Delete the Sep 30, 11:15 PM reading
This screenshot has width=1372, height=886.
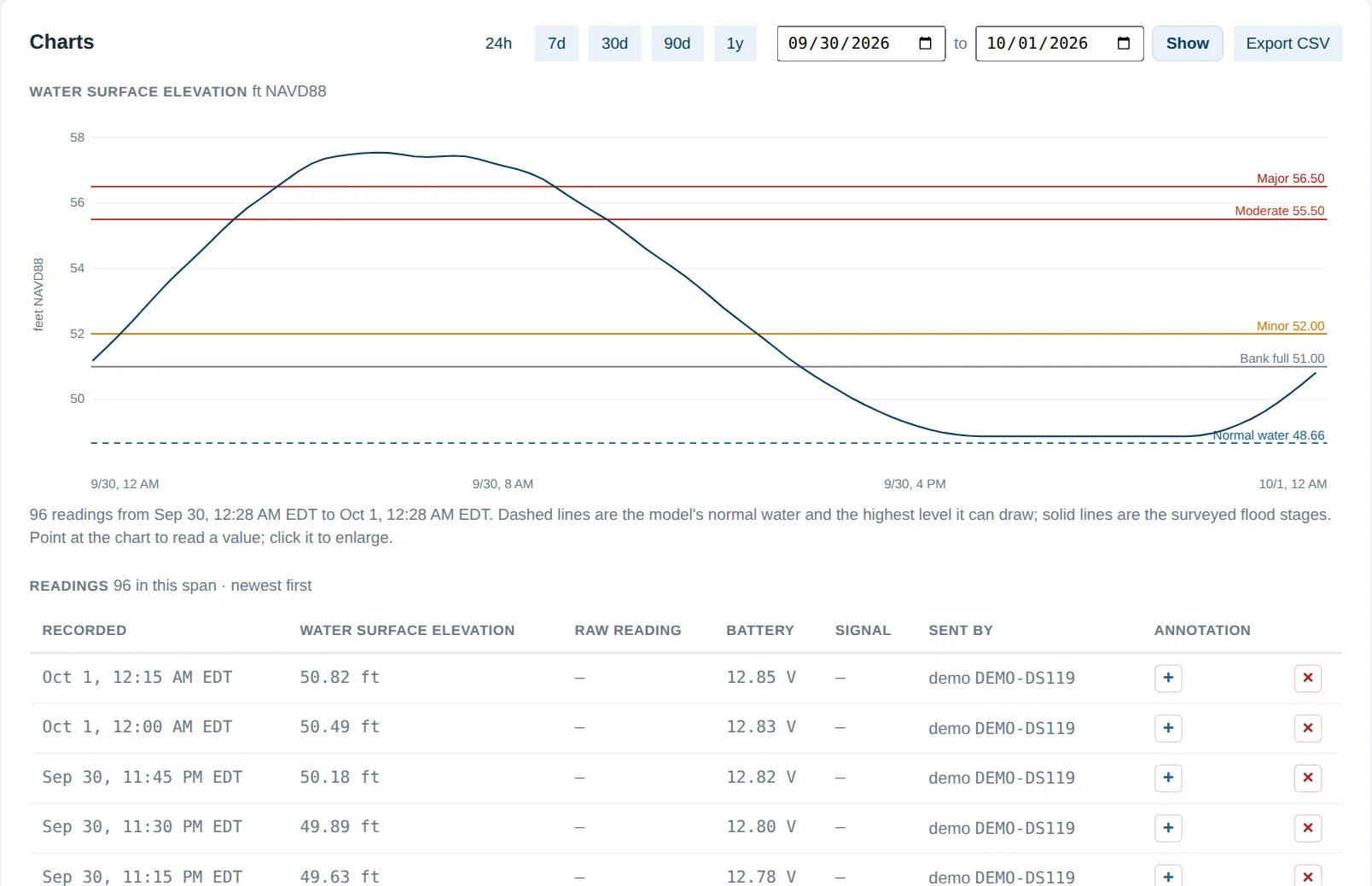[1308, 876]
